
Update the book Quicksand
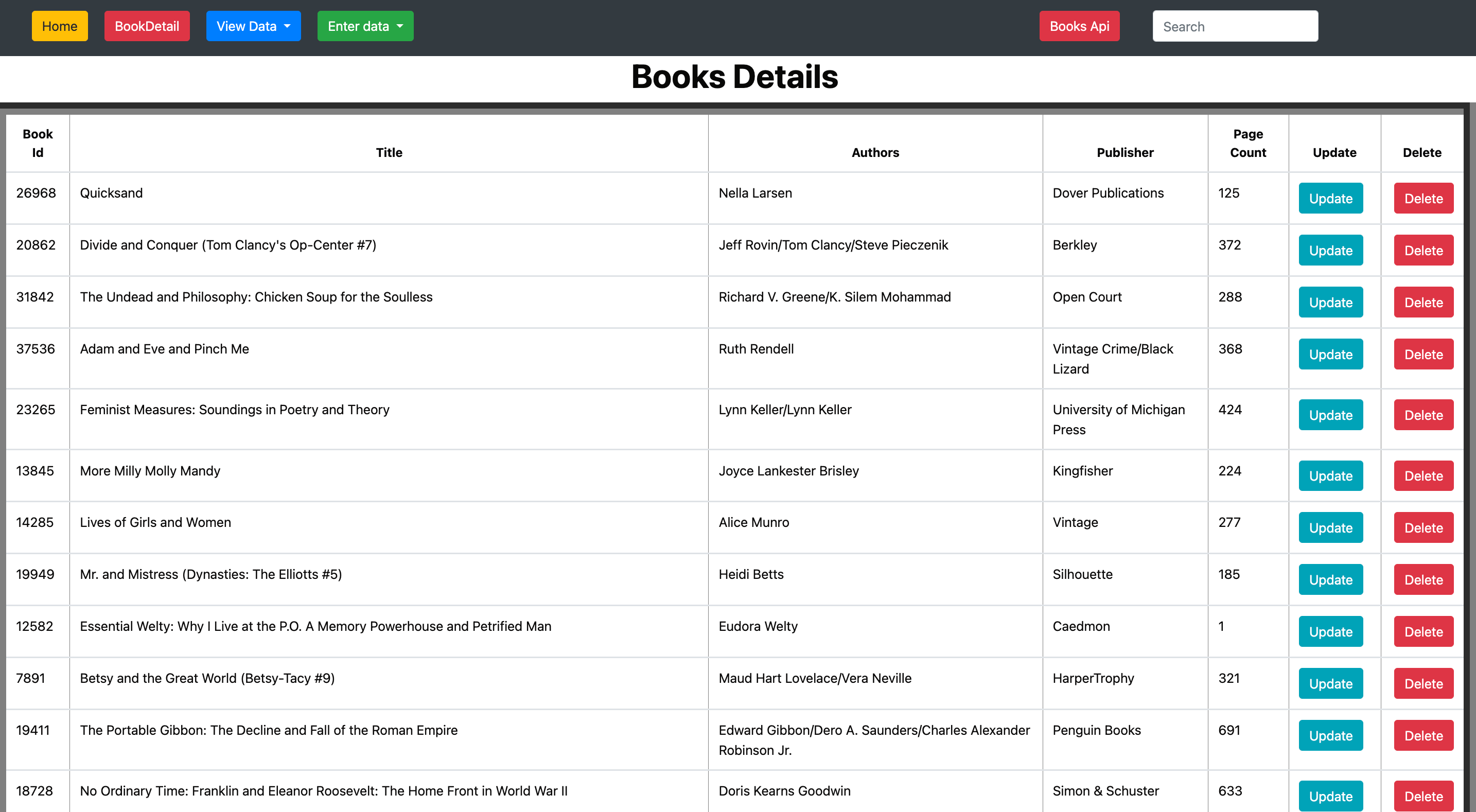coord(1330,198)
